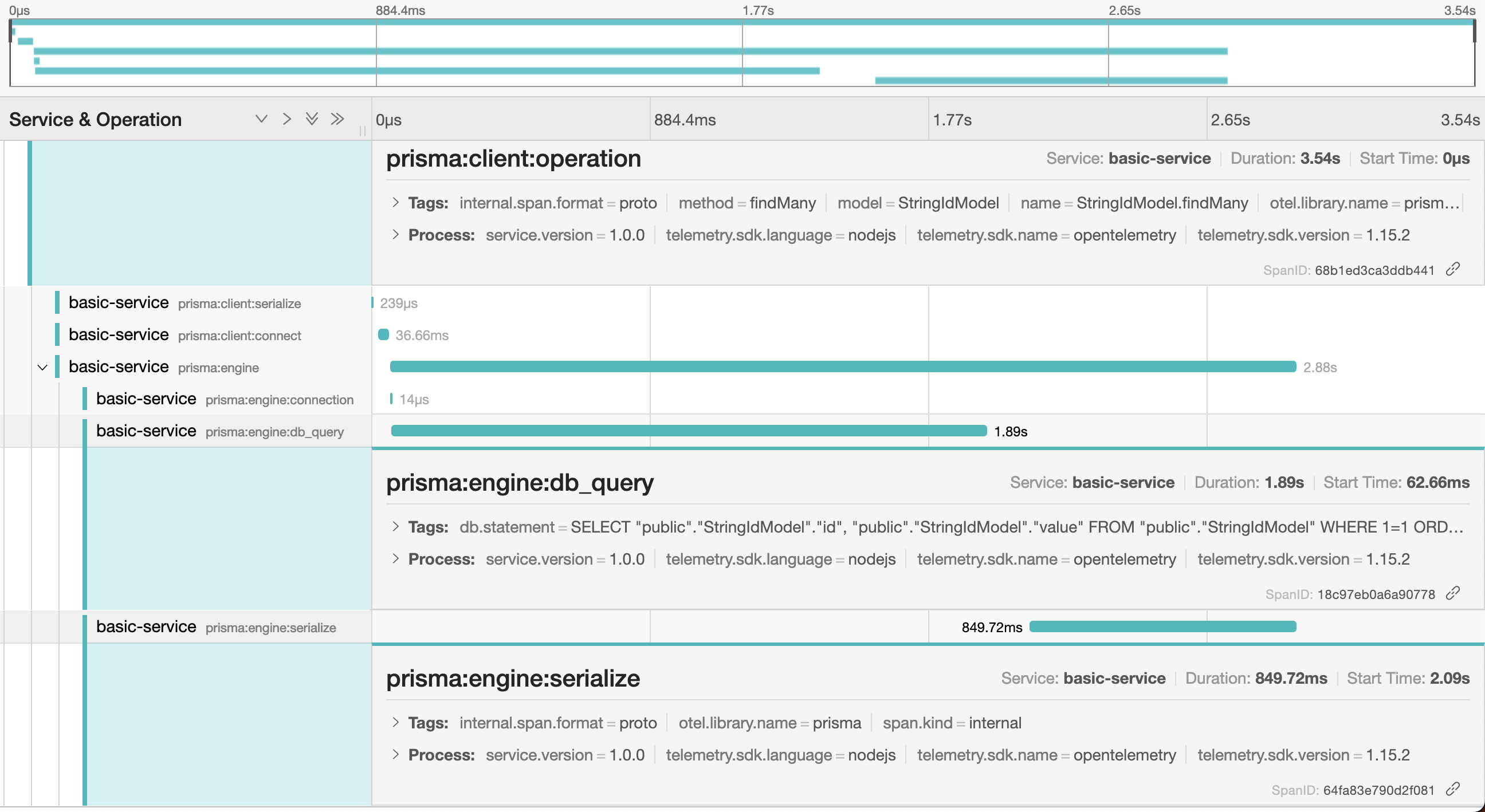Click the expand-one-level right chevron icon

pos(287,119)
